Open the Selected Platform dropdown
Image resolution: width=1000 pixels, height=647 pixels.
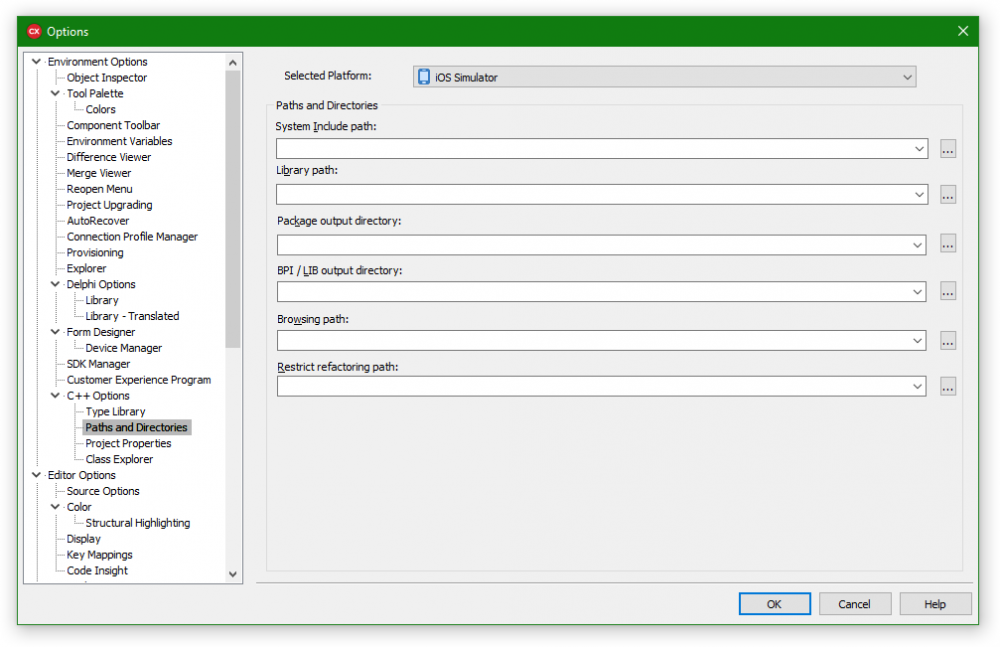[665, 77]
